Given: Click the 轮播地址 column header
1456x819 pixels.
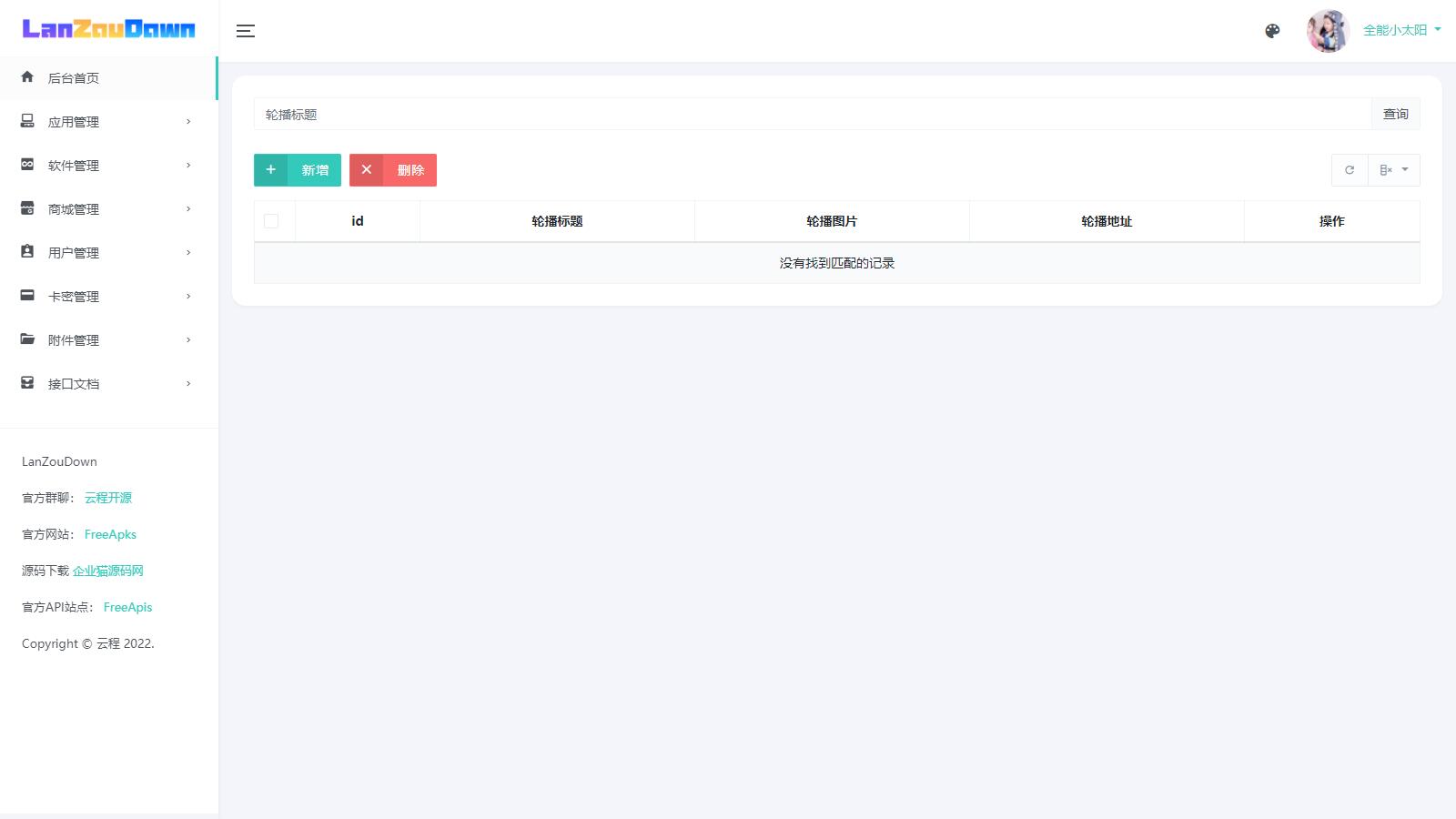Looking at the screenshot, I should [1107, 221].
